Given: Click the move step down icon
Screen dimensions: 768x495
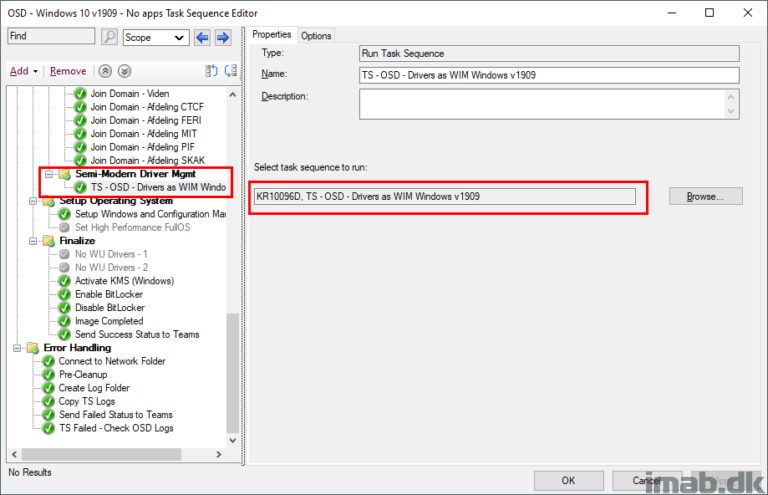Looking at the screenshot, I should tap(124, 71).
